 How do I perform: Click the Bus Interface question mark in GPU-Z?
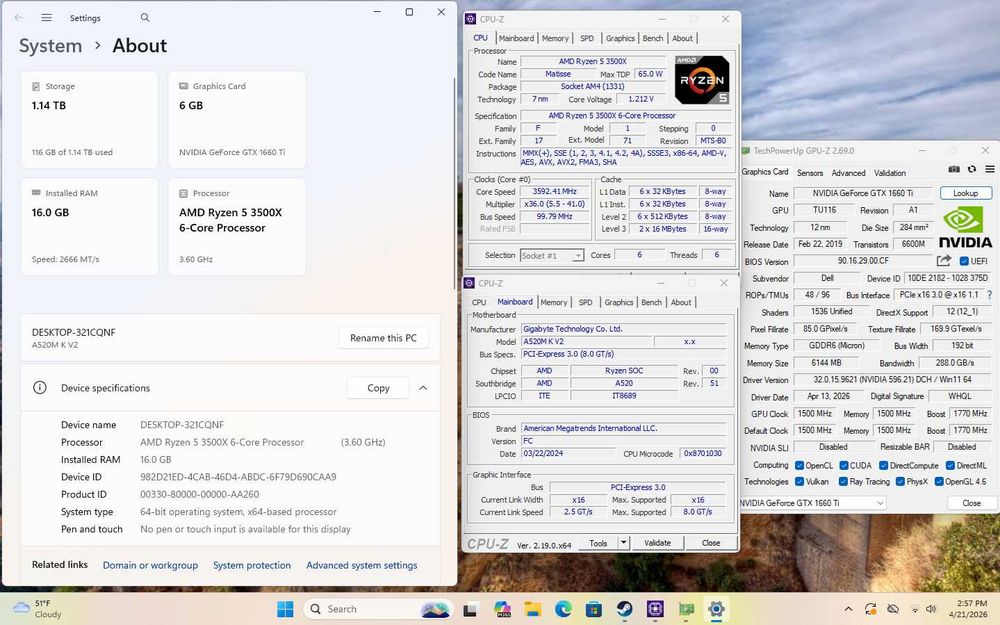coord(989,295)
